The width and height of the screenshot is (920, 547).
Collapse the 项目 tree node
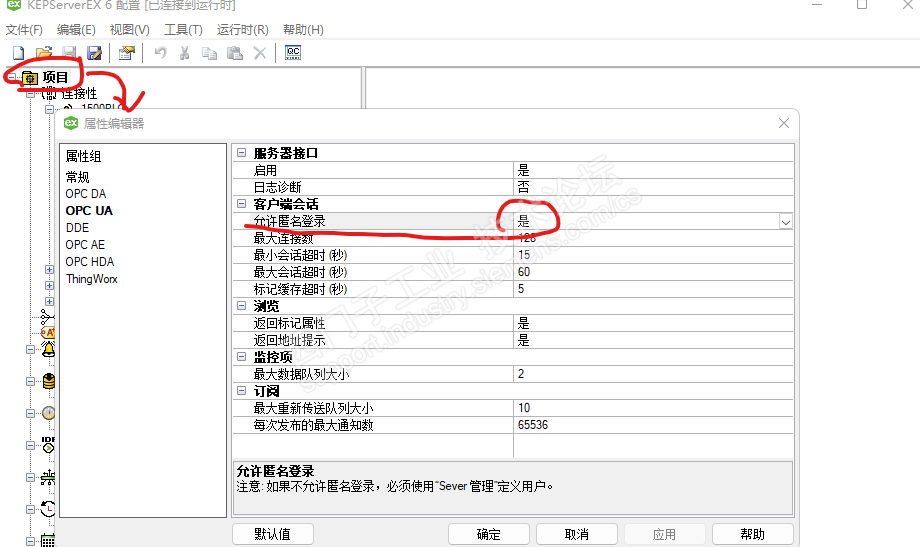pos(12,77)
